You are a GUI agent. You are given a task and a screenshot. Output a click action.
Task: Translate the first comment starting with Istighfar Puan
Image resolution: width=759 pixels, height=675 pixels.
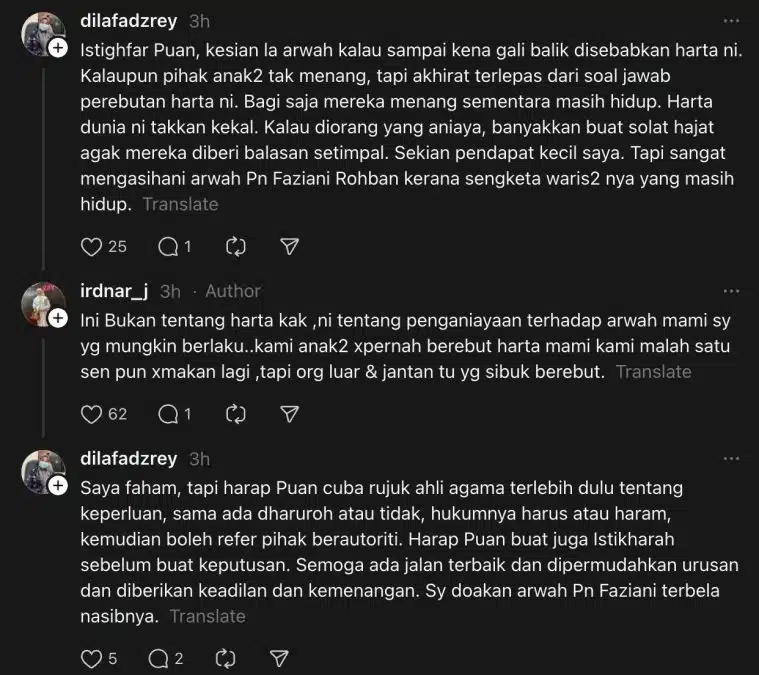pos(180,204)
